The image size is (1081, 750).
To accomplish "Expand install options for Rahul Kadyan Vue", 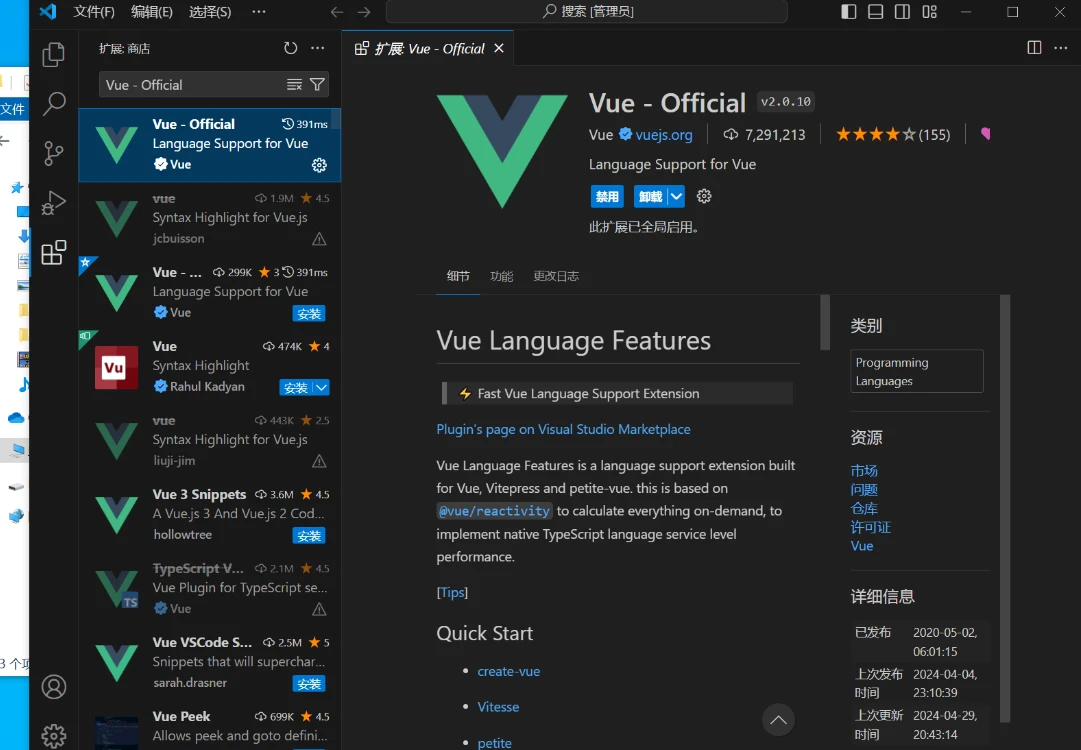I will 321,387.
